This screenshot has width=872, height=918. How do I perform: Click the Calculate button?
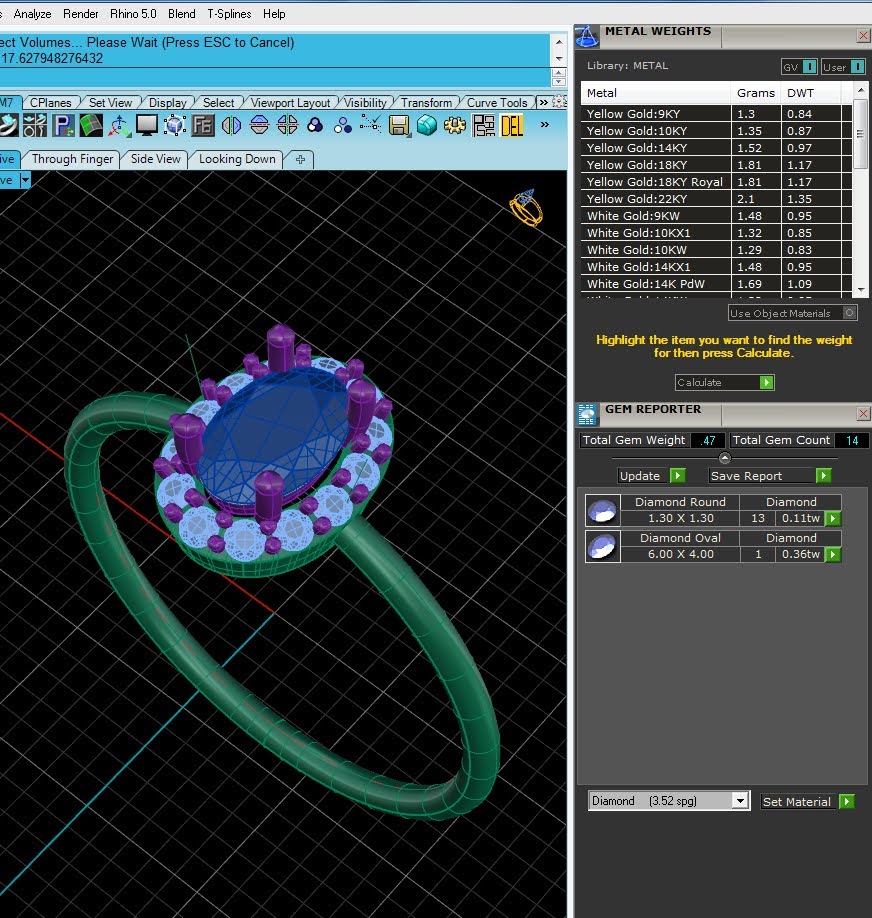point(724,382)
